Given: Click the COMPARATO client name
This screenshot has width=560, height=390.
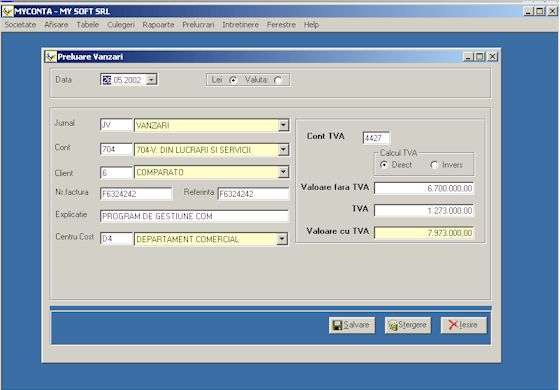Looking at the screenshot, I should [160, 172].
